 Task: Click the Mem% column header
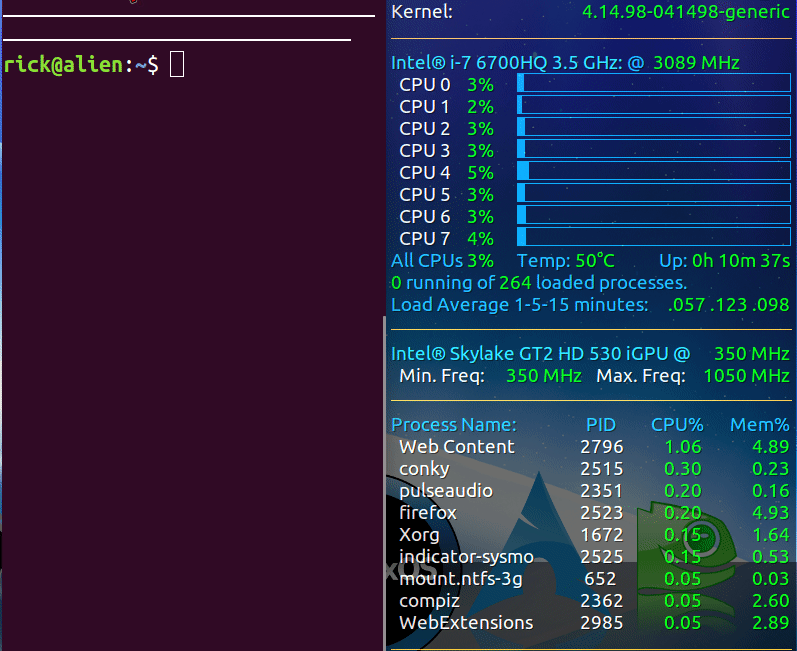pyautogui.click(x=759, y=425)
